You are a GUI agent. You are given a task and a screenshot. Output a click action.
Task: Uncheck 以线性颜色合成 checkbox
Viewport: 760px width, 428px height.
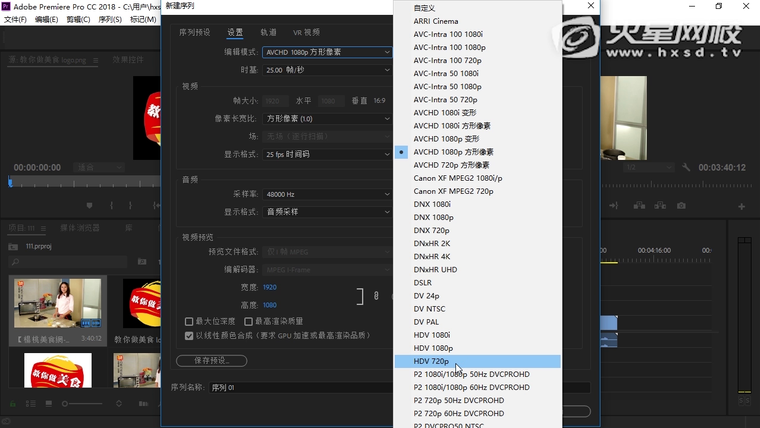pos(189,335)
